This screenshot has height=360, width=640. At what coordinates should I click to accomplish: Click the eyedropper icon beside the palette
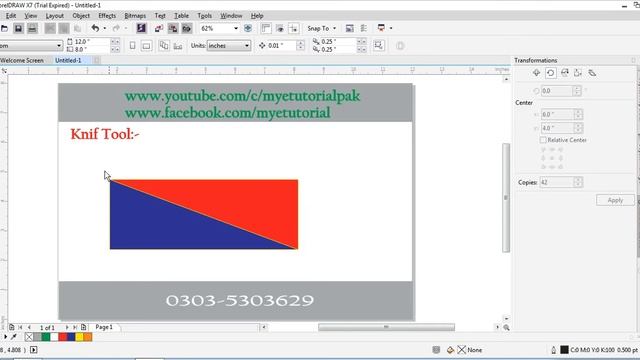click(13, 337)
